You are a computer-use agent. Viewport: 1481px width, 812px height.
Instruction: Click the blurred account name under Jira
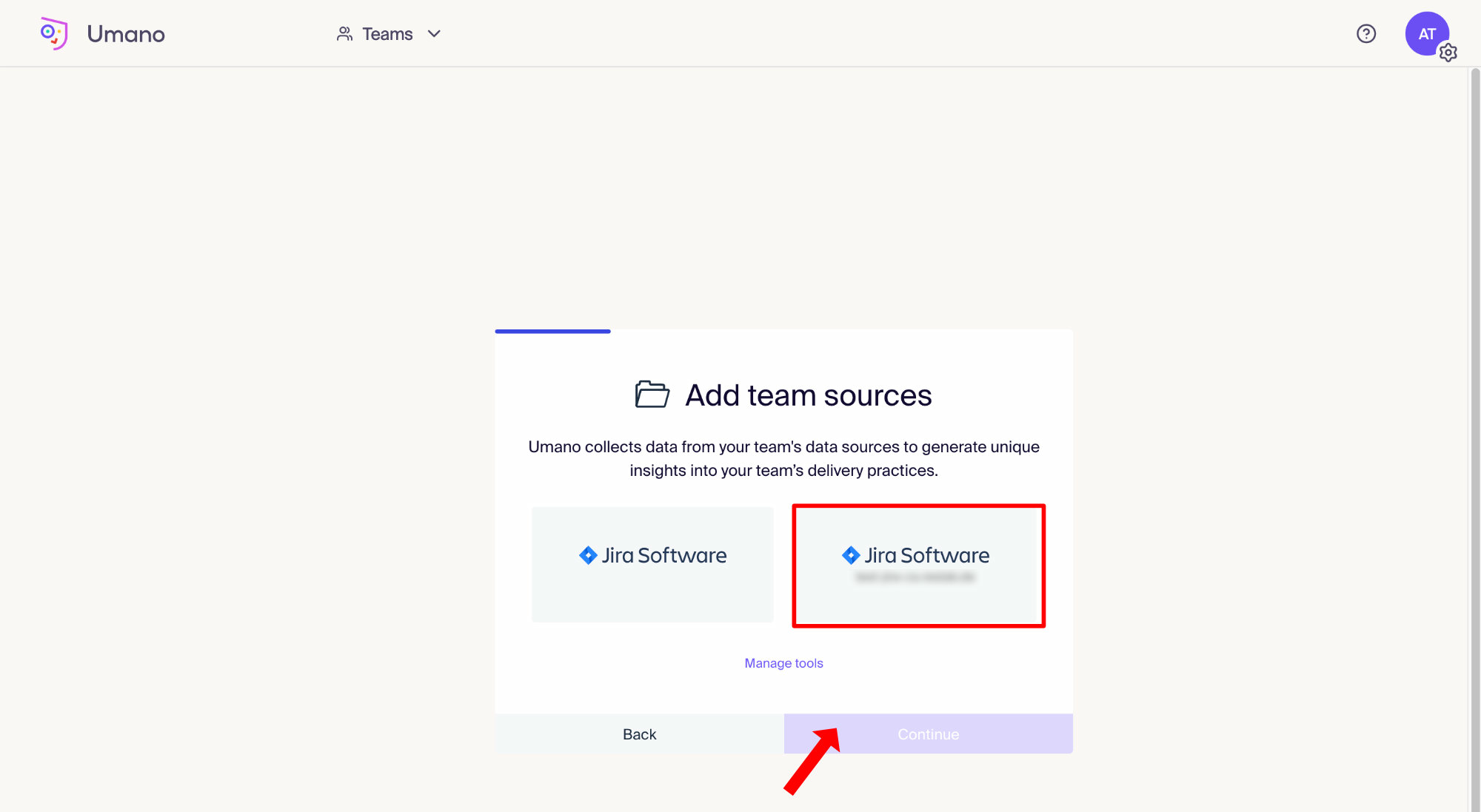tap(915, 577)
